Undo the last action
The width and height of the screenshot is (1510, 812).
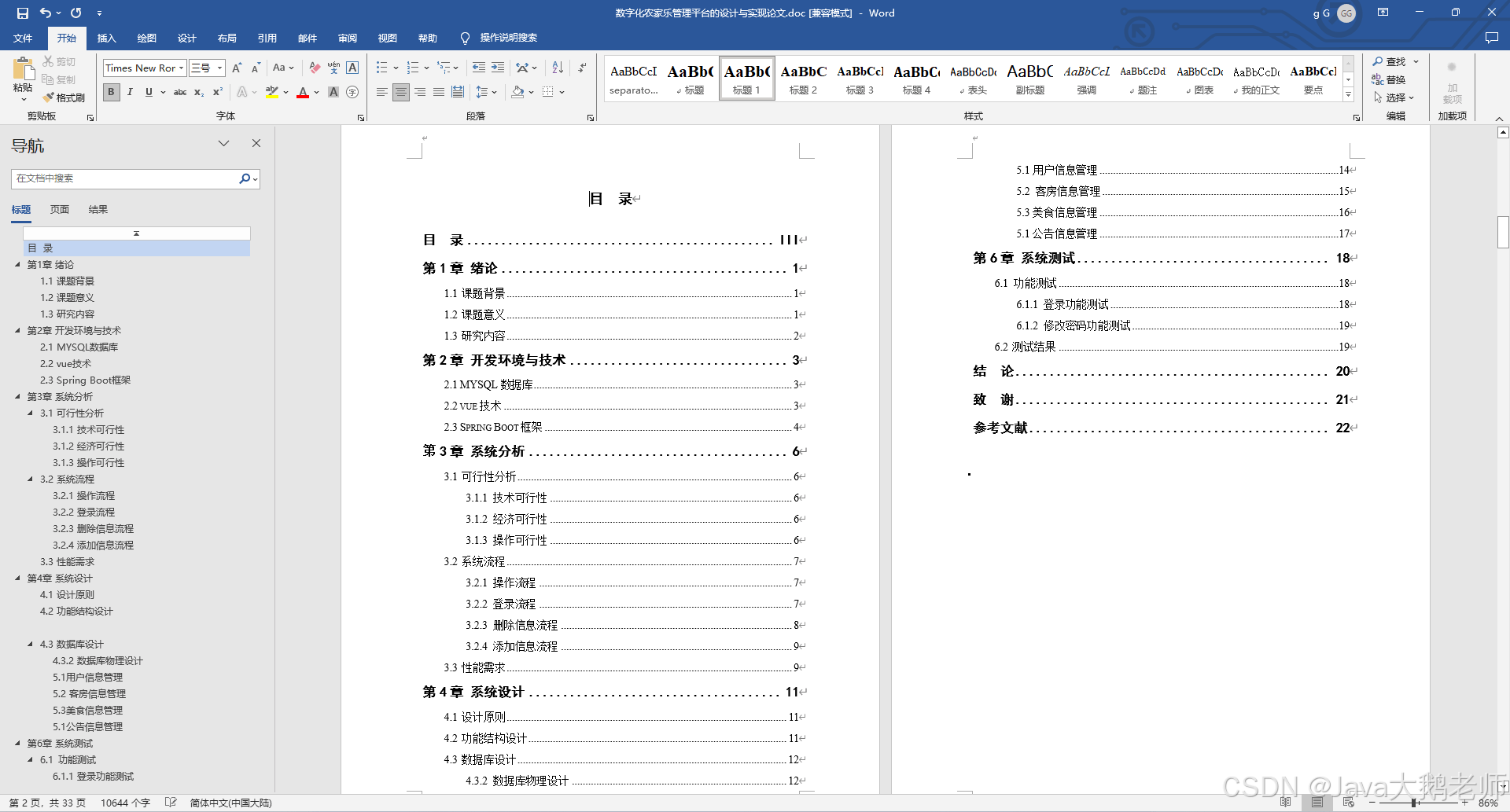46,13
